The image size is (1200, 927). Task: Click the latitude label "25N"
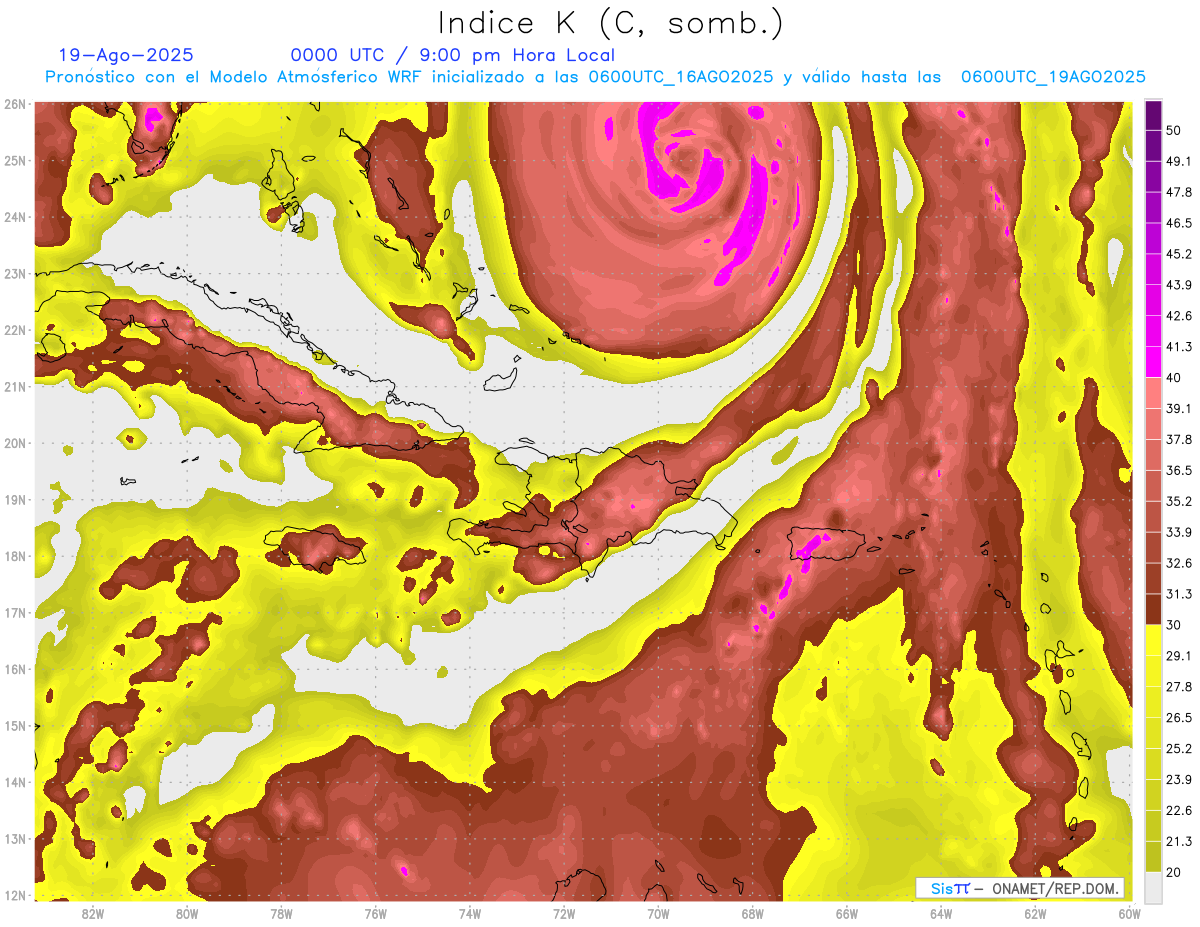[x=15, y=160]
